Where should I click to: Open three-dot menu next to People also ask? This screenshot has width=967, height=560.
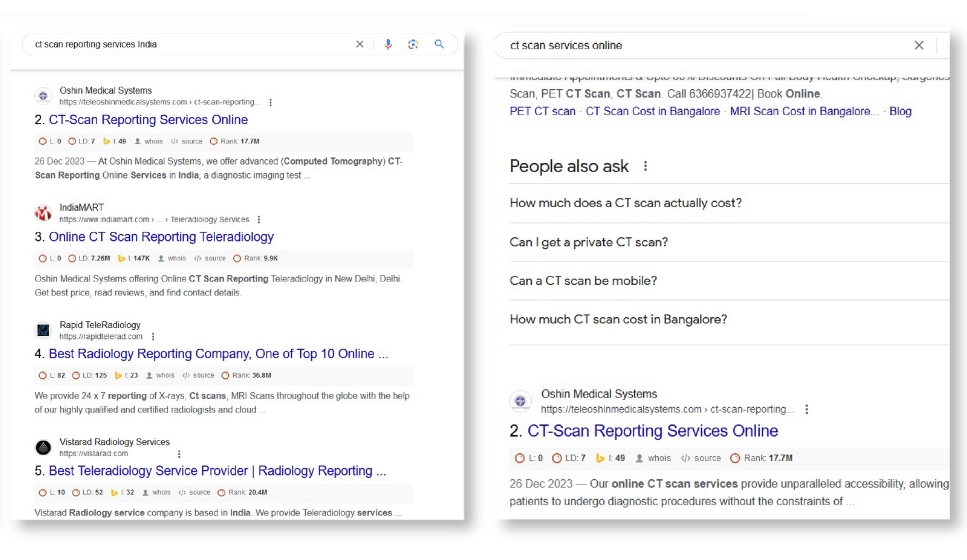(x=645, y=166)
